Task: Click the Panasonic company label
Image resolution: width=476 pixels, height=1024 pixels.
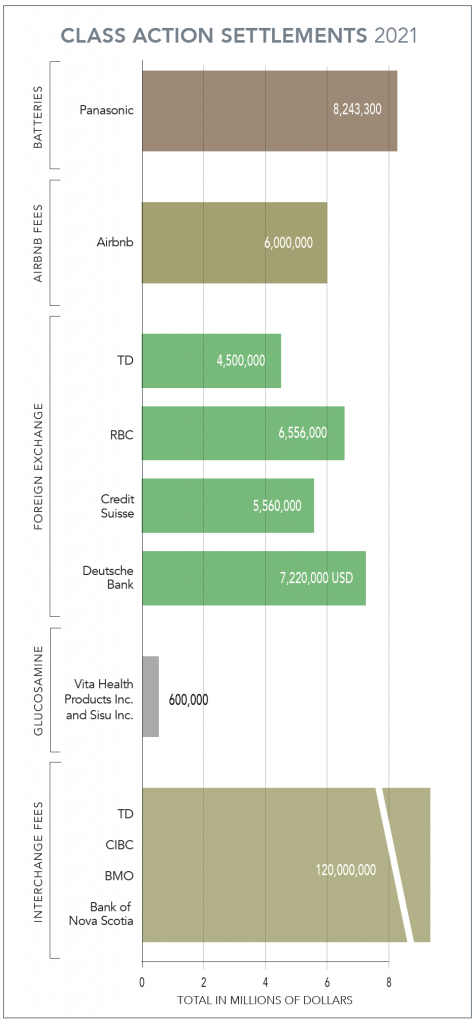Action: (106, 110)
